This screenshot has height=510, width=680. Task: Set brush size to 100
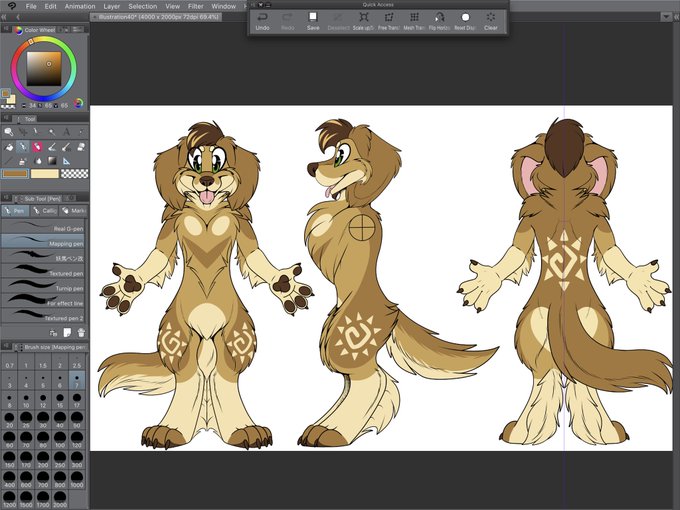[x=60, y=440]
